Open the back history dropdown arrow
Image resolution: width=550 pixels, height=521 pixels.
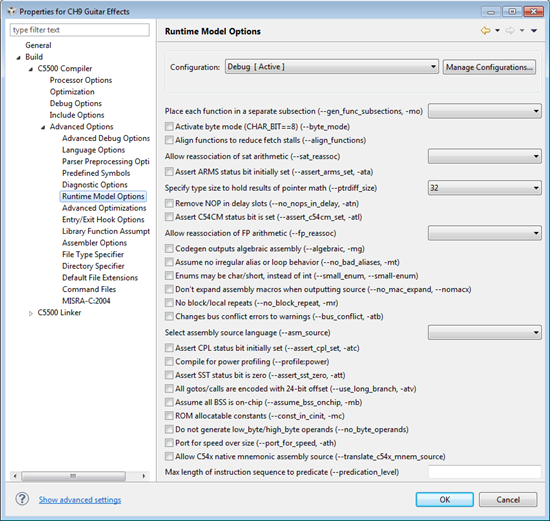point(497,31)
